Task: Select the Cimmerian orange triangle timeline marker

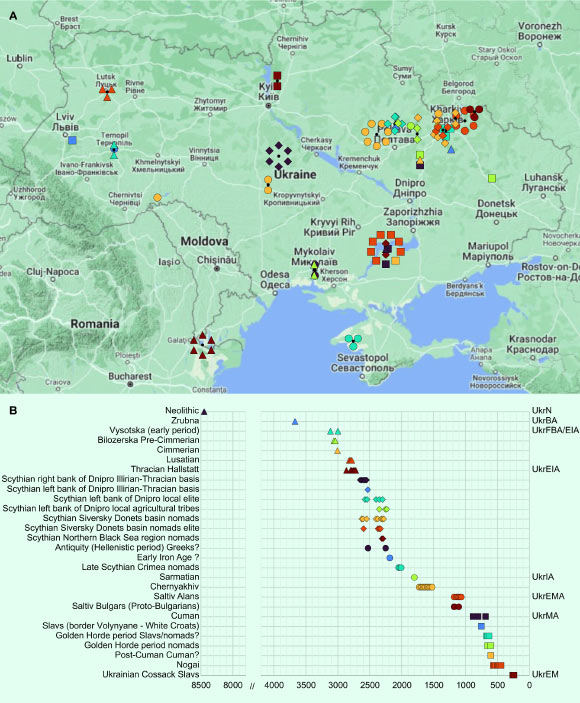Action: pyautogui.click(x=338, y=451)
